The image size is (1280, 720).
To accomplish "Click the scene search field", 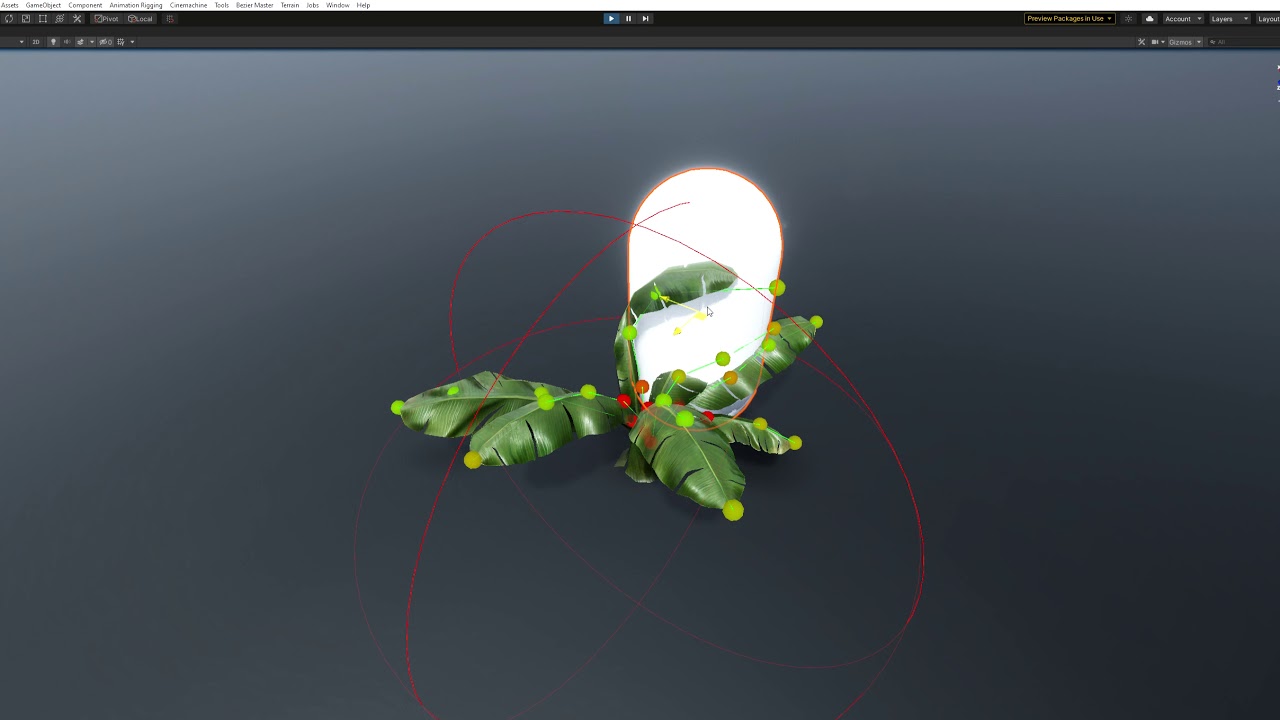I will point(1243,42).
